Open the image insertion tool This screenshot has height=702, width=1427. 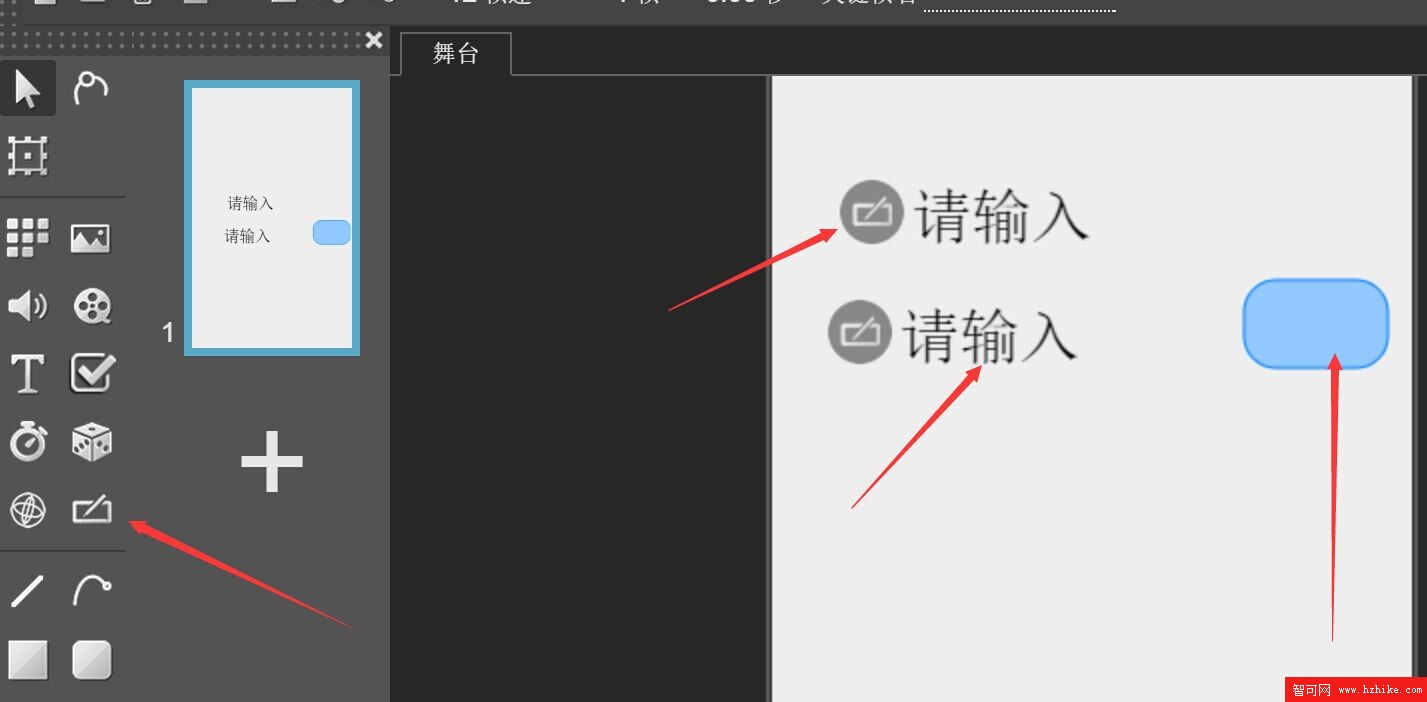(x=91, y=238)
